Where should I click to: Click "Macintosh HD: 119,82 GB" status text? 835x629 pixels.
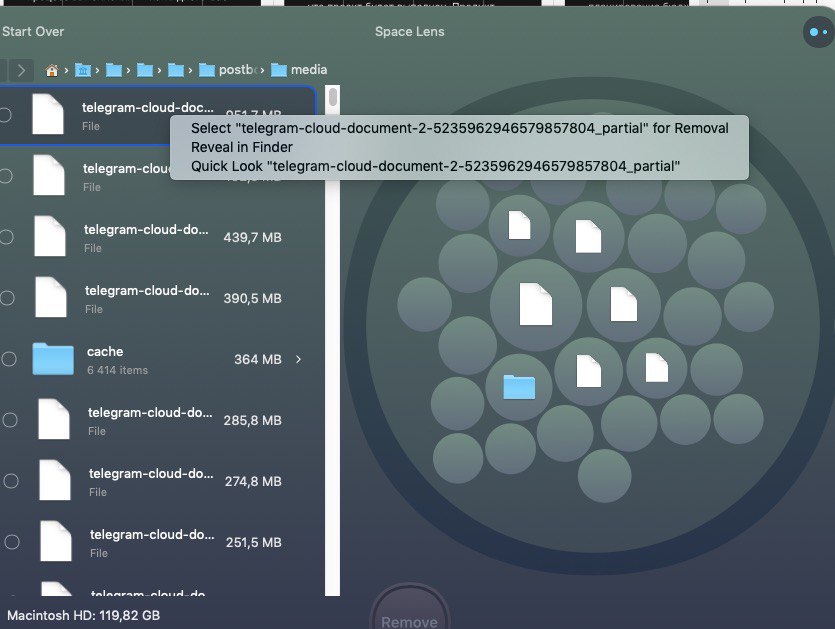[x=84, y=615]
